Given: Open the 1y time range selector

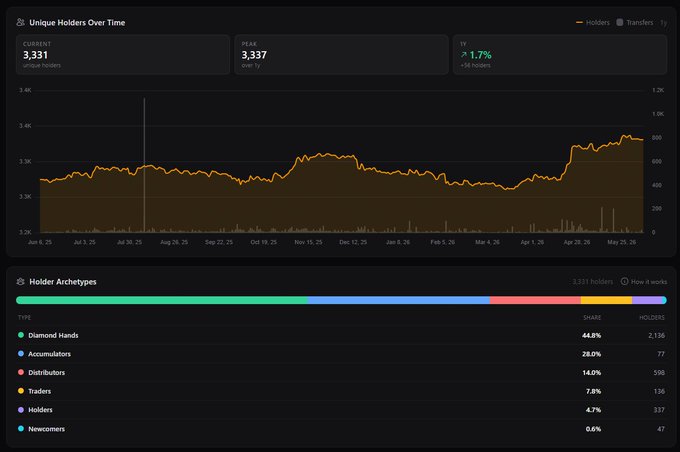Looking at the screenshot, I should pos(664,23).
